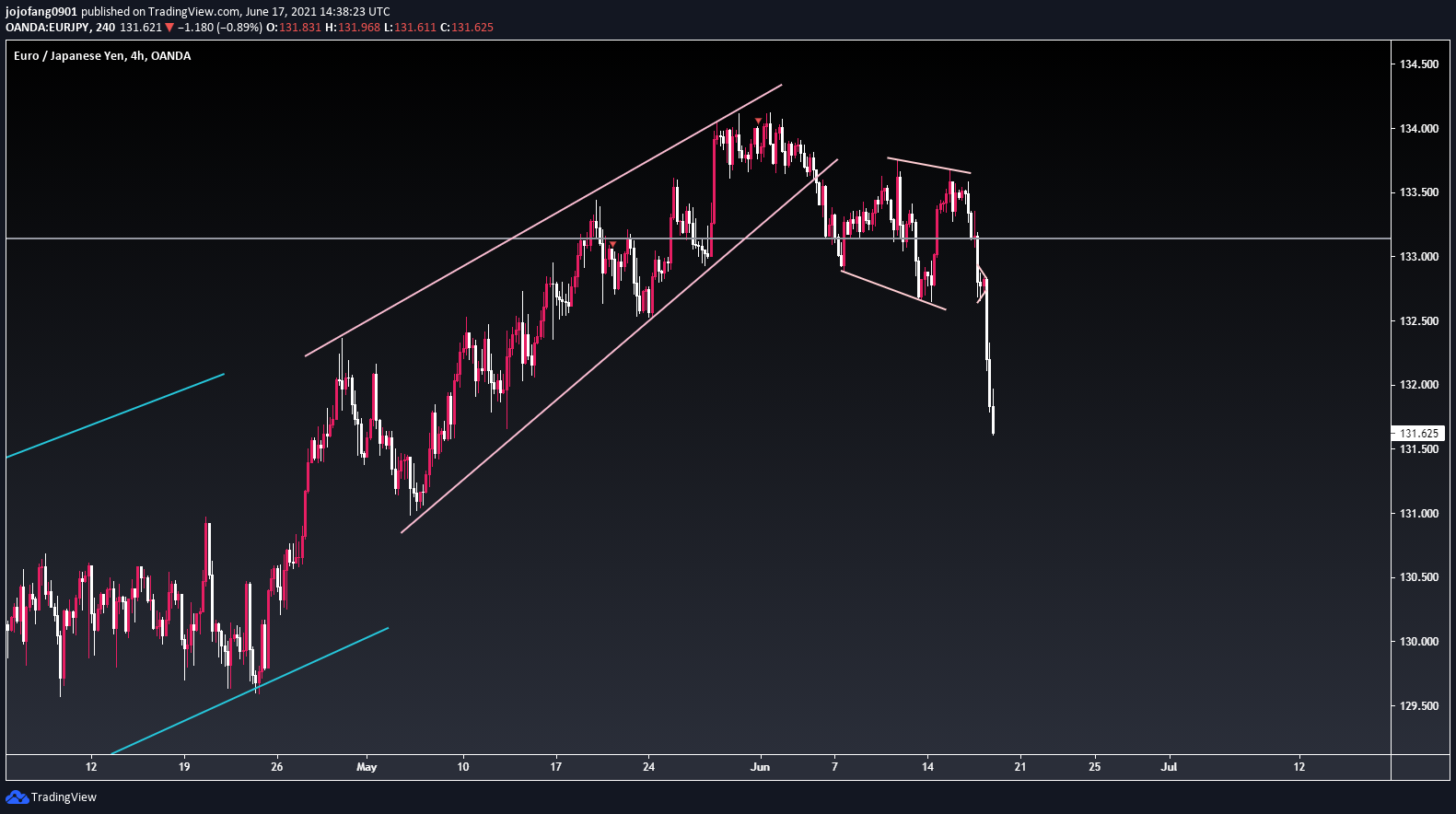Click the '10' date label on the time axis
This screenshot has height=814, width=1456.
click(x=463, y=767)
